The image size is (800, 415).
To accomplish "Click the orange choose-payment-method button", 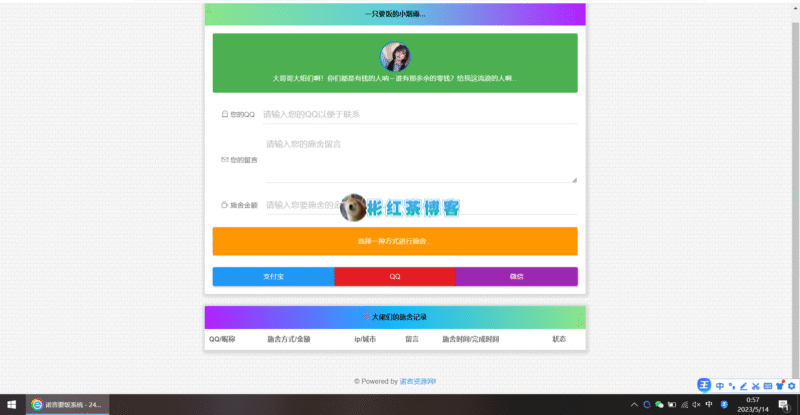I will (x=395, y=241).
